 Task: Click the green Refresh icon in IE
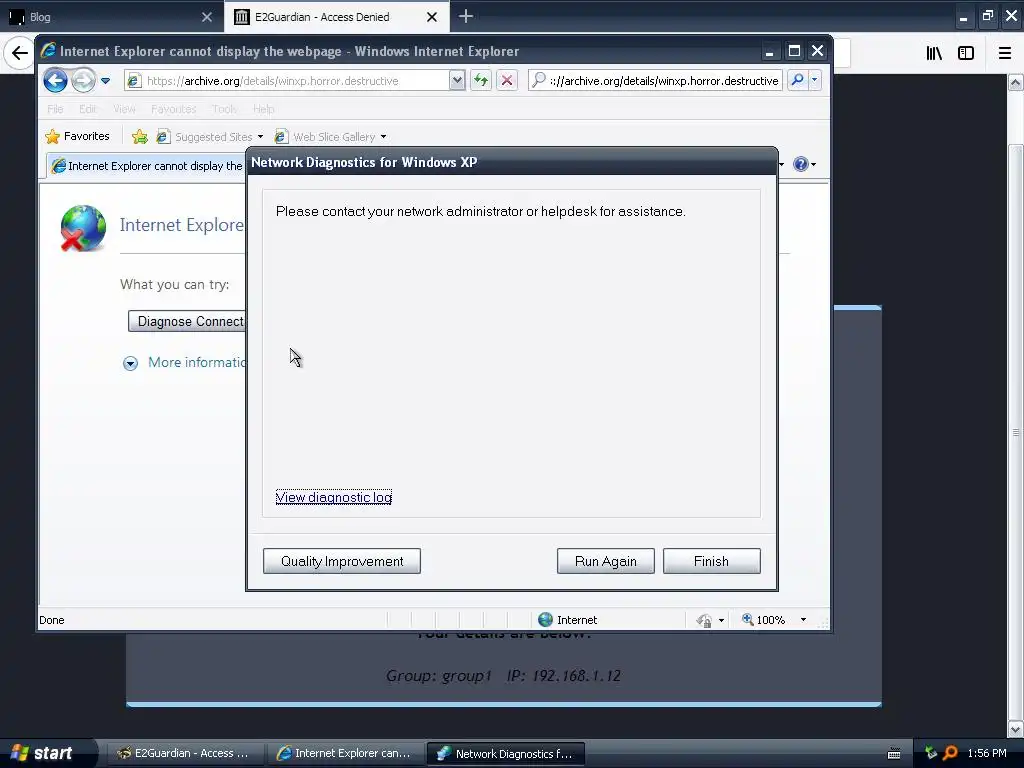481,80
